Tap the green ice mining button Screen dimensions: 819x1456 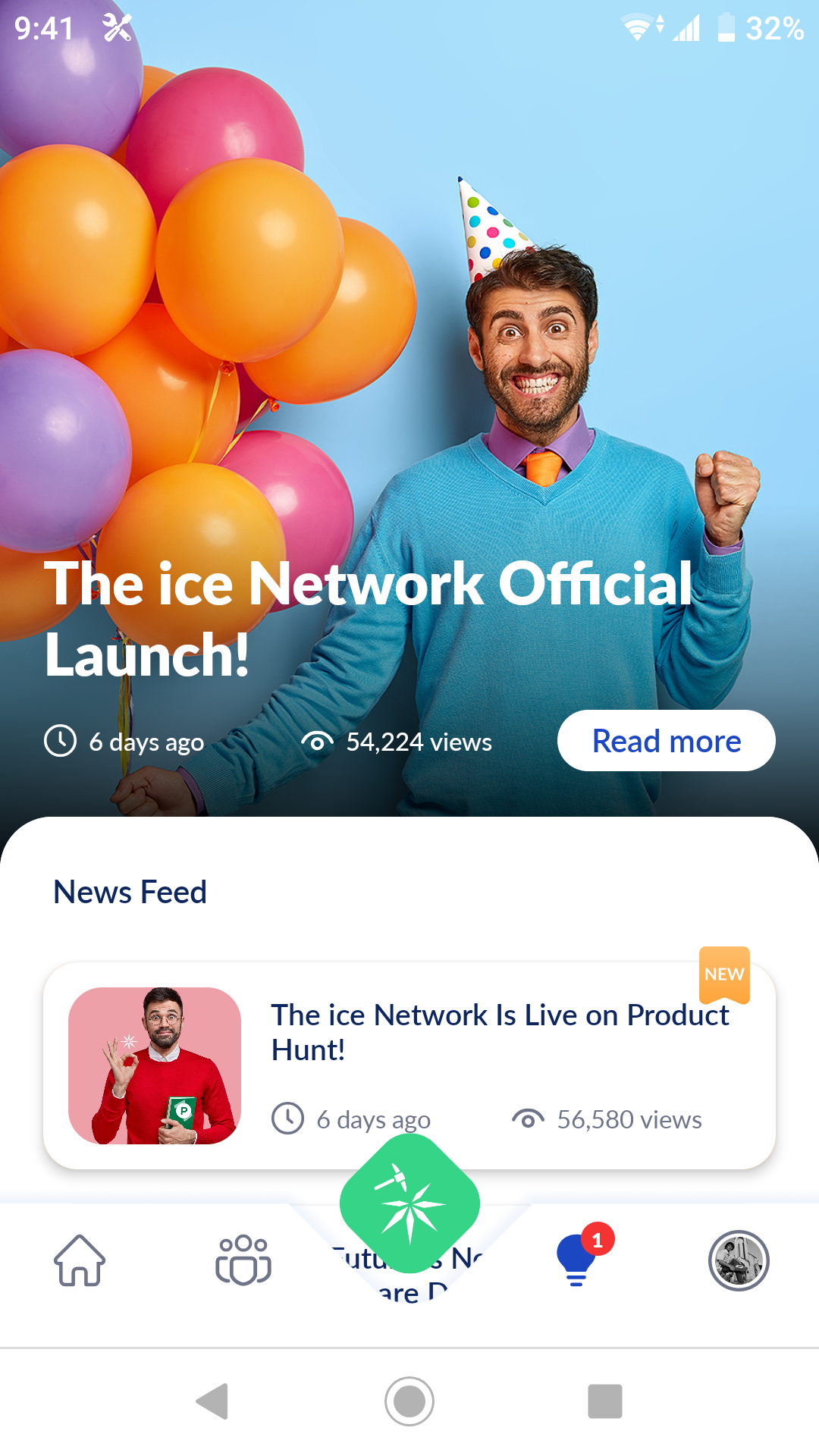tap(409, 1203)
